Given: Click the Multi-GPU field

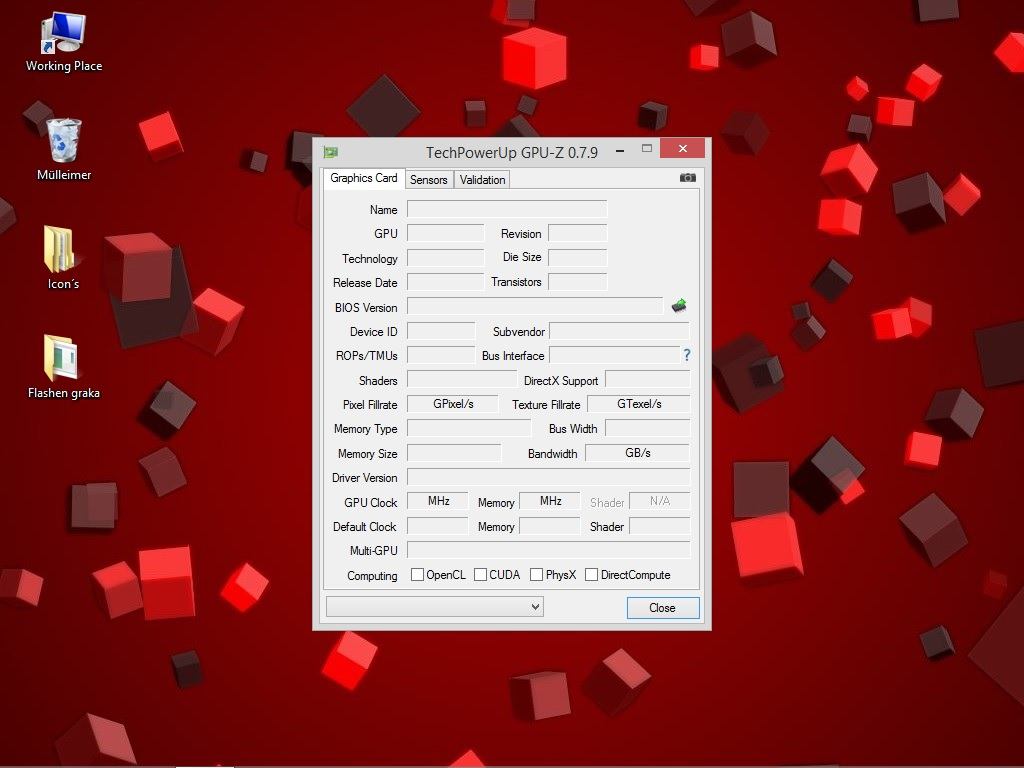Looking at the screenshot, I should point(548,550).
